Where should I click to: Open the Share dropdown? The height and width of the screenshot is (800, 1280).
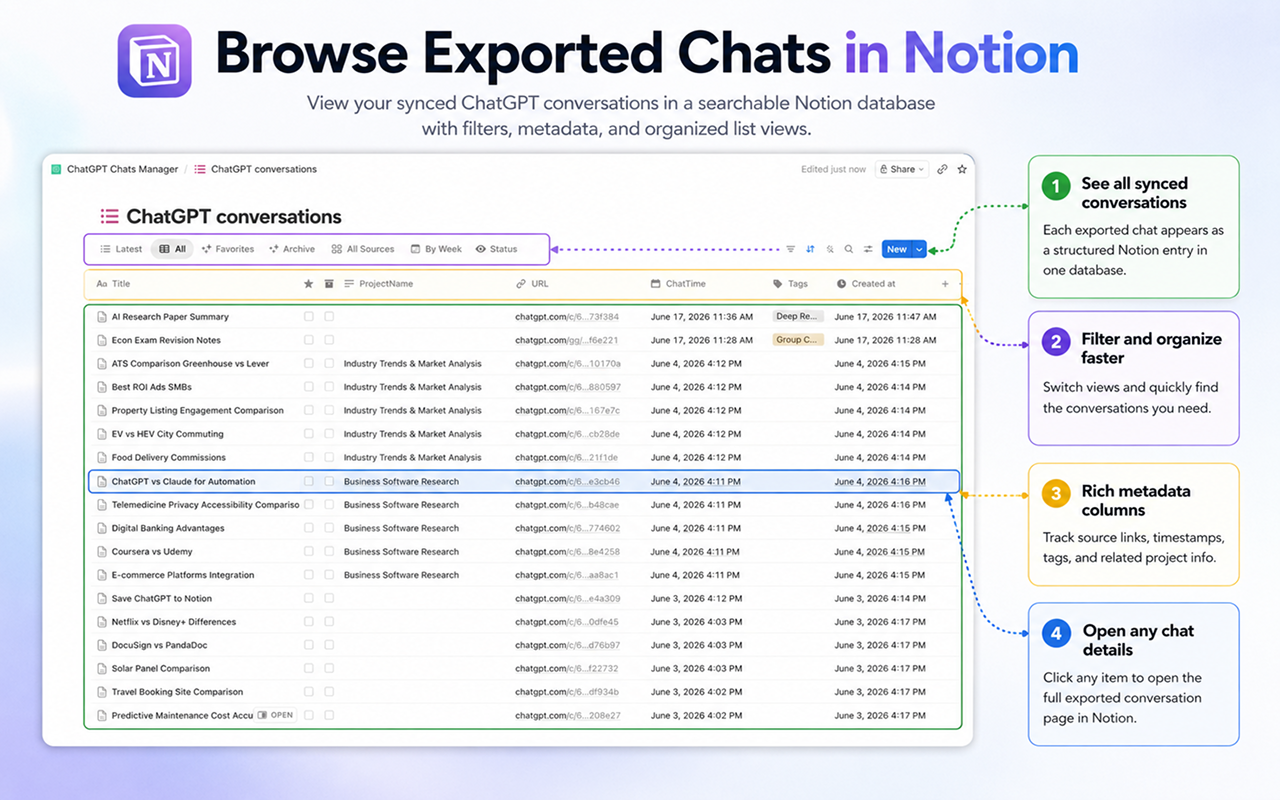[902, 170]
